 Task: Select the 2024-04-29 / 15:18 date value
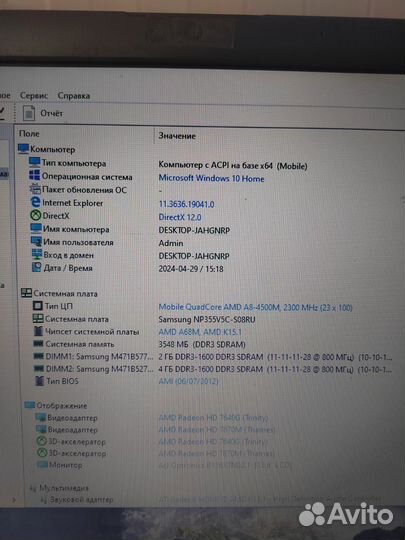tap(191, 269)
